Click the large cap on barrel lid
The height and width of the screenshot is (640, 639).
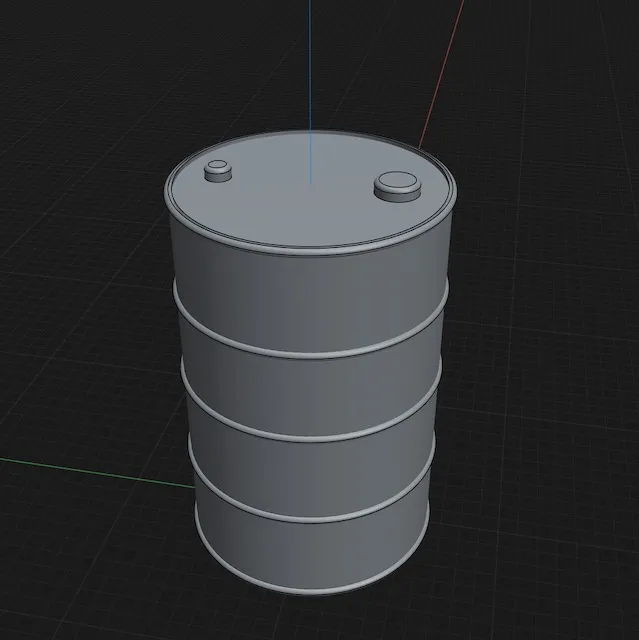(397, 186)
